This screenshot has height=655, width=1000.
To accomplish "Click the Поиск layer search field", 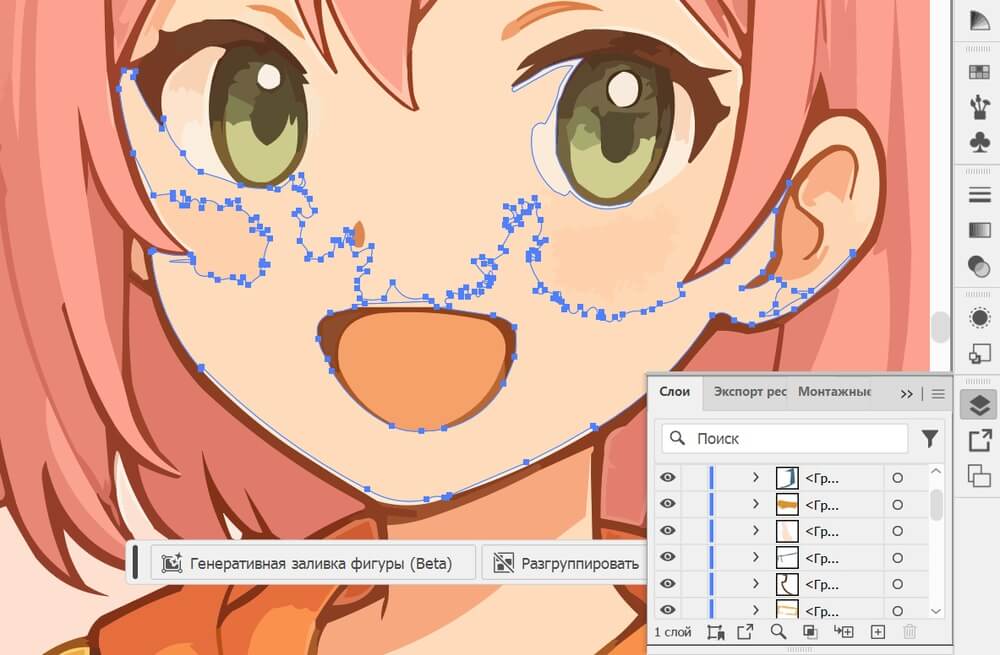I will pyautogui.click(x=784, y=438).
